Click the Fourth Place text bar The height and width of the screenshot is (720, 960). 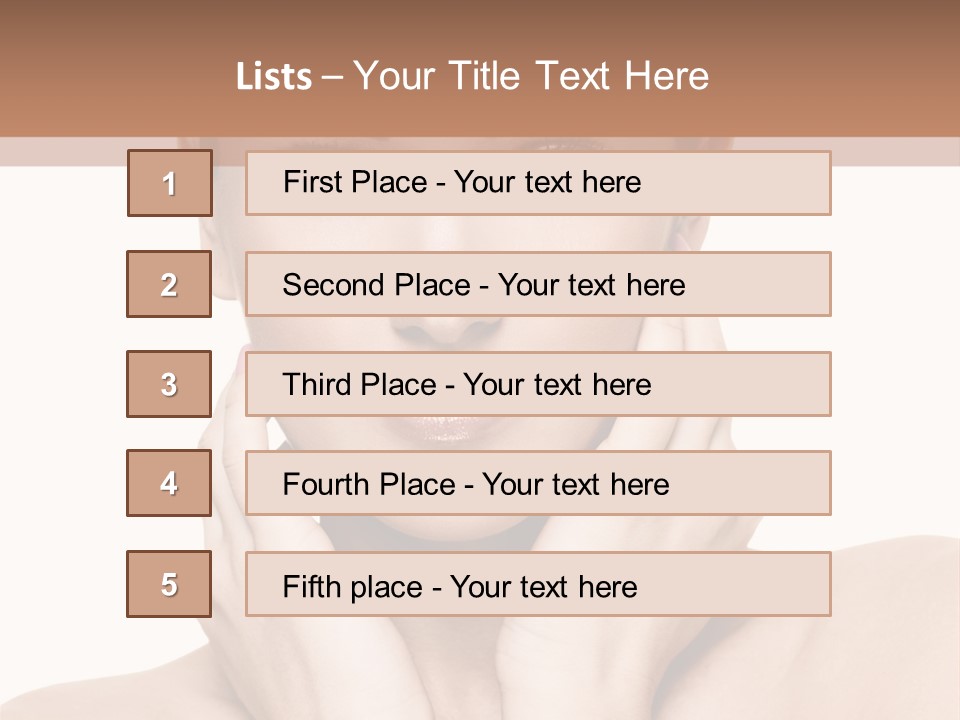(x=538, y=484)
